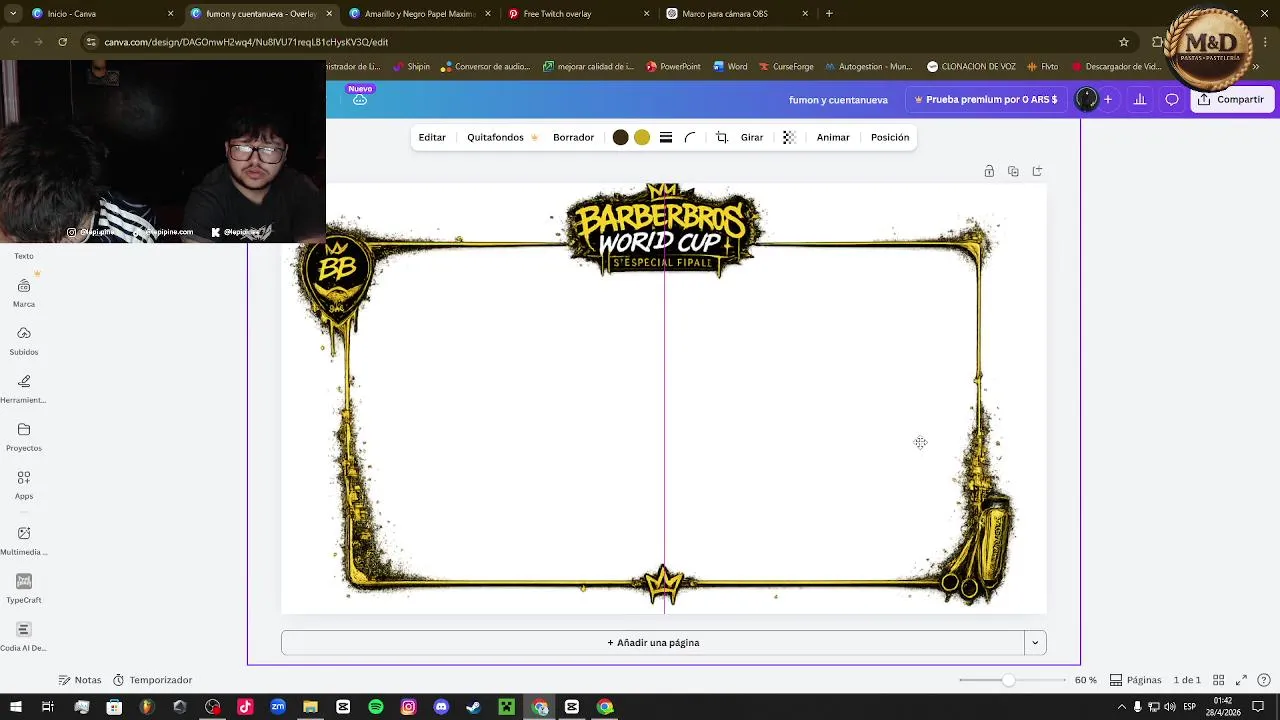
Task: Expand the add page dropdown arrow
Action: [1035, 643]
